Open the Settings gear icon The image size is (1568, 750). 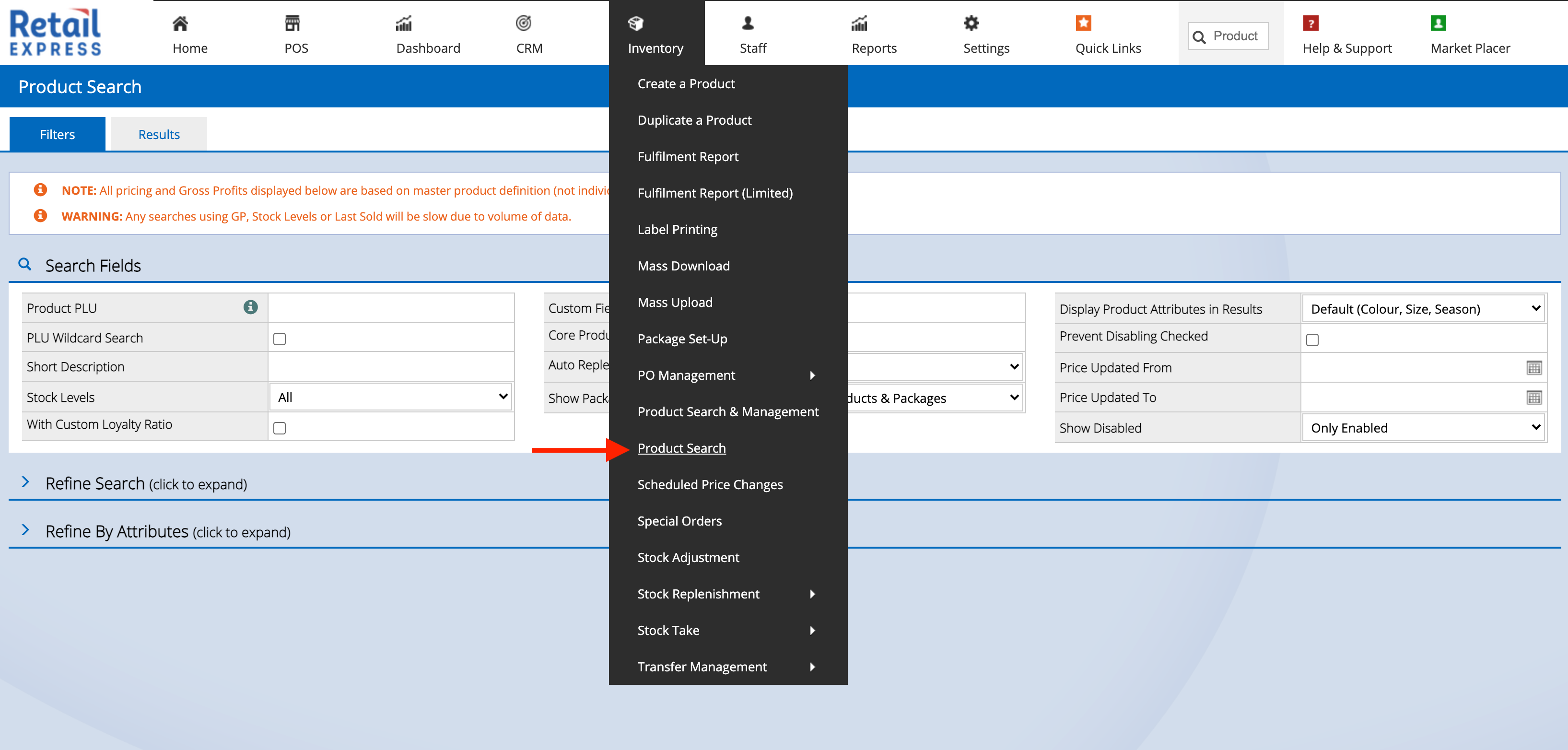click(971, 23)
